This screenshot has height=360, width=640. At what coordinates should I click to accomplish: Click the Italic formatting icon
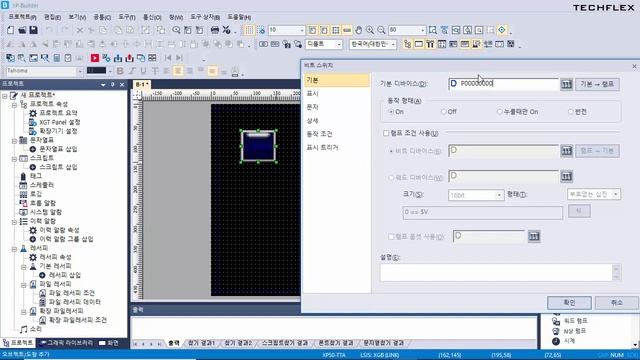tap(132, 71)
